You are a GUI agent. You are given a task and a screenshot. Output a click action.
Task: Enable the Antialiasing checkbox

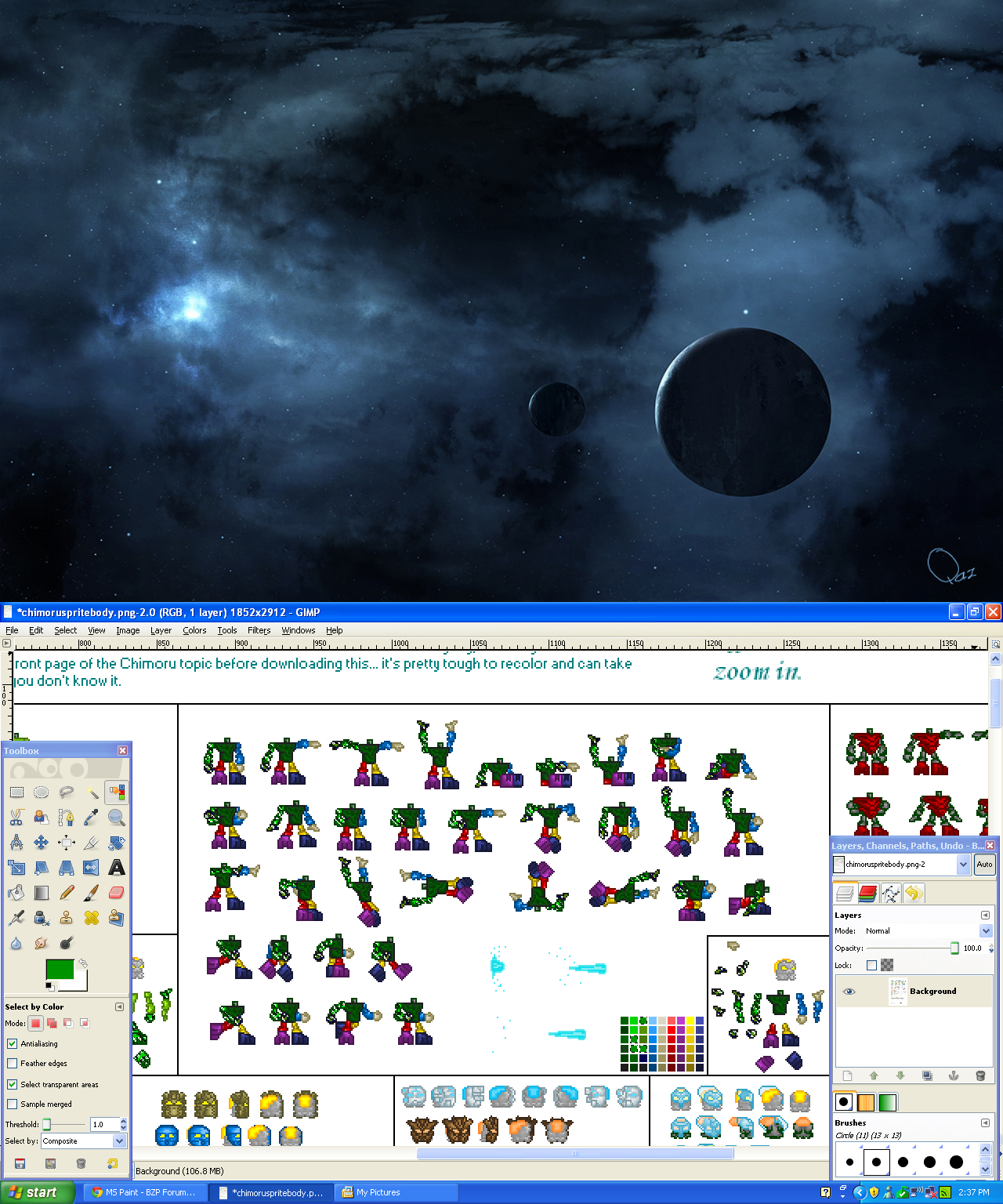(13, 1043)
